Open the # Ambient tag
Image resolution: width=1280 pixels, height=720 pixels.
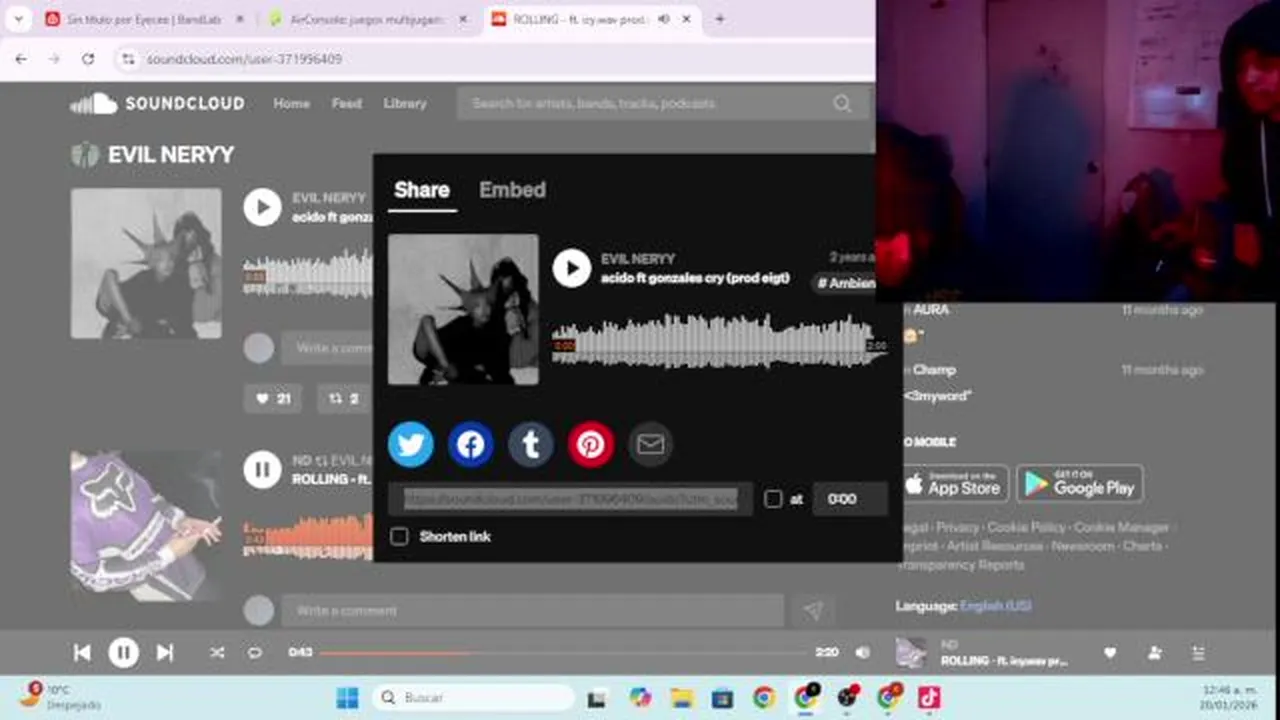tap(846, 283)
